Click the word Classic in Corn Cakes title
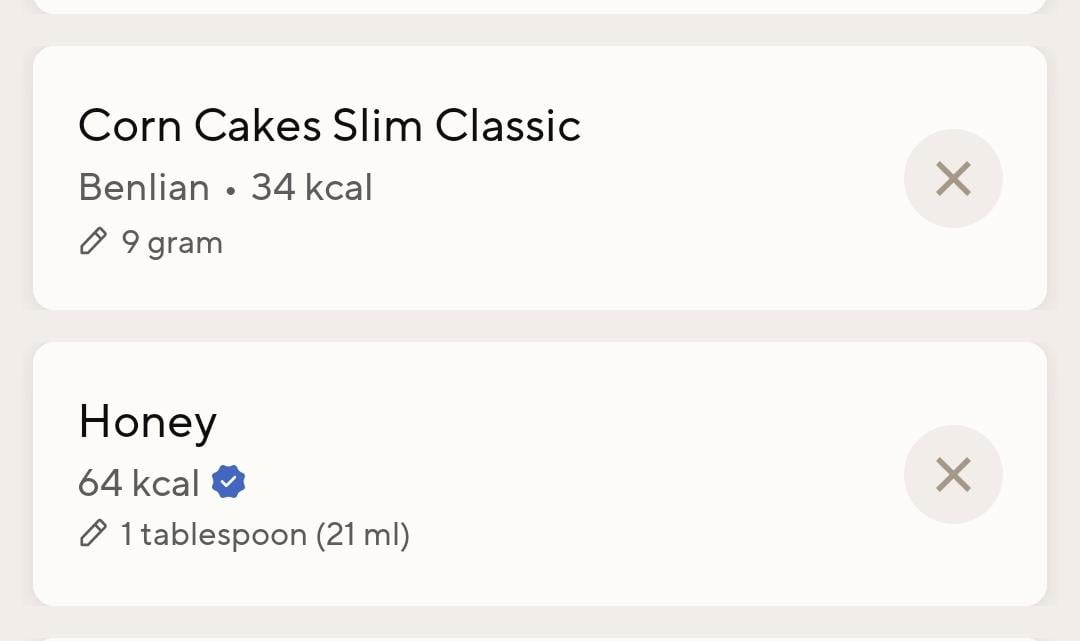1080x641 pixels. click(x=508, y=126)
